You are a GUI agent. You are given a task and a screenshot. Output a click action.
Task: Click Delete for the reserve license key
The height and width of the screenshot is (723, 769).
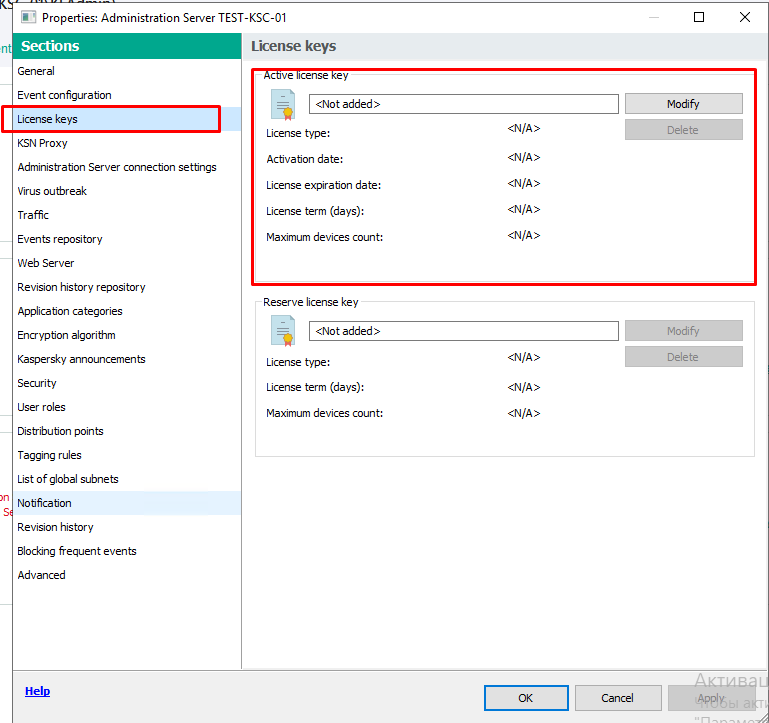(x=684, y=357)
